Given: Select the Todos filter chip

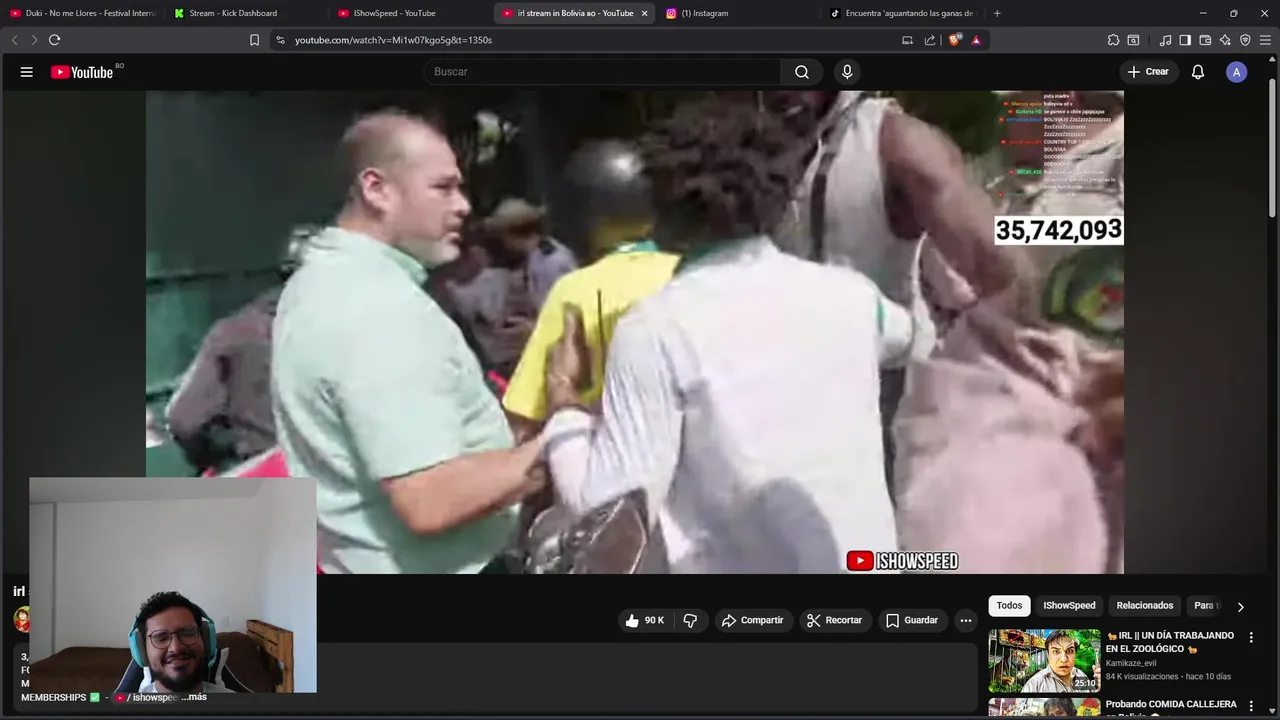Looking at the screenshot, I should [1009, 606].
